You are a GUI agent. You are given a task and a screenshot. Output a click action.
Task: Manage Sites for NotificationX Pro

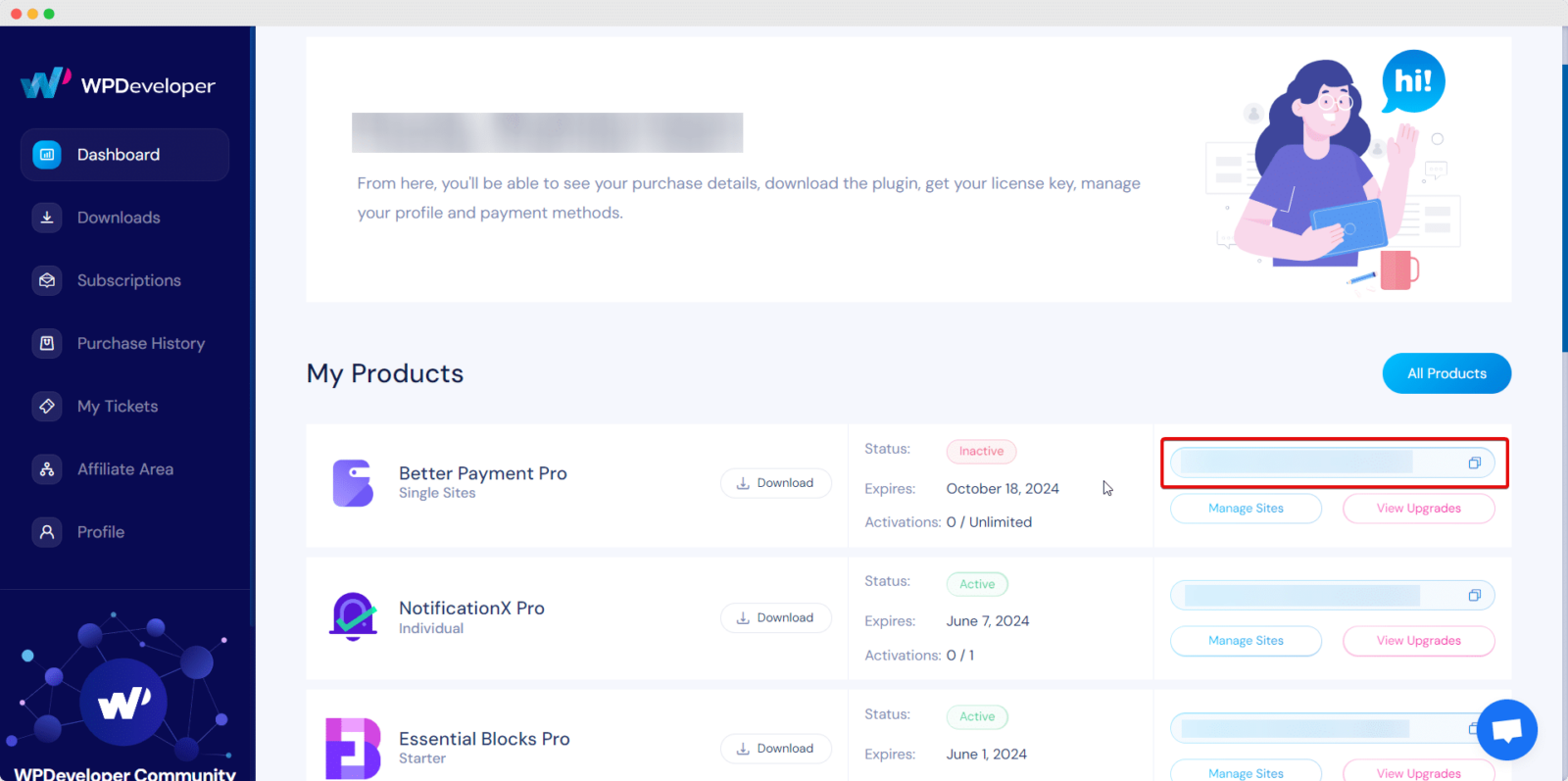pos(1245,640)
